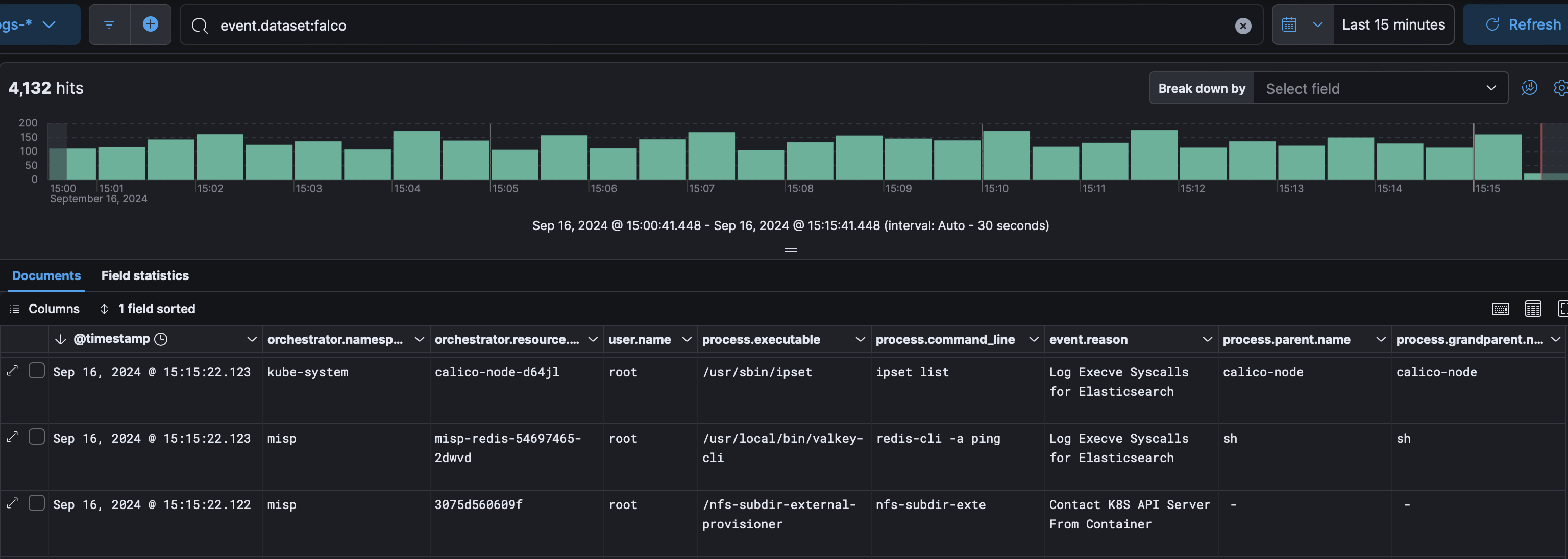The width and height of the screenshot is (1568, 559).
Task: Open the Columns menu
Action: [x=44, y=309]
